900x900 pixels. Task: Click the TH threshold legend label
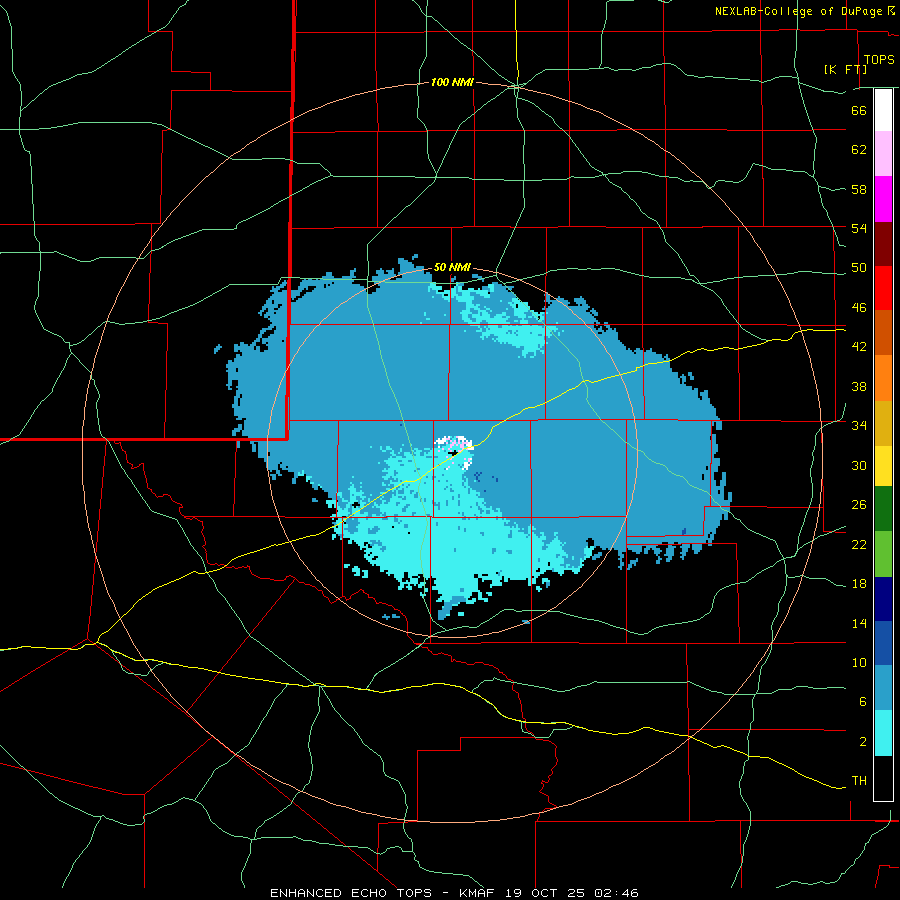tap(859, 781)
